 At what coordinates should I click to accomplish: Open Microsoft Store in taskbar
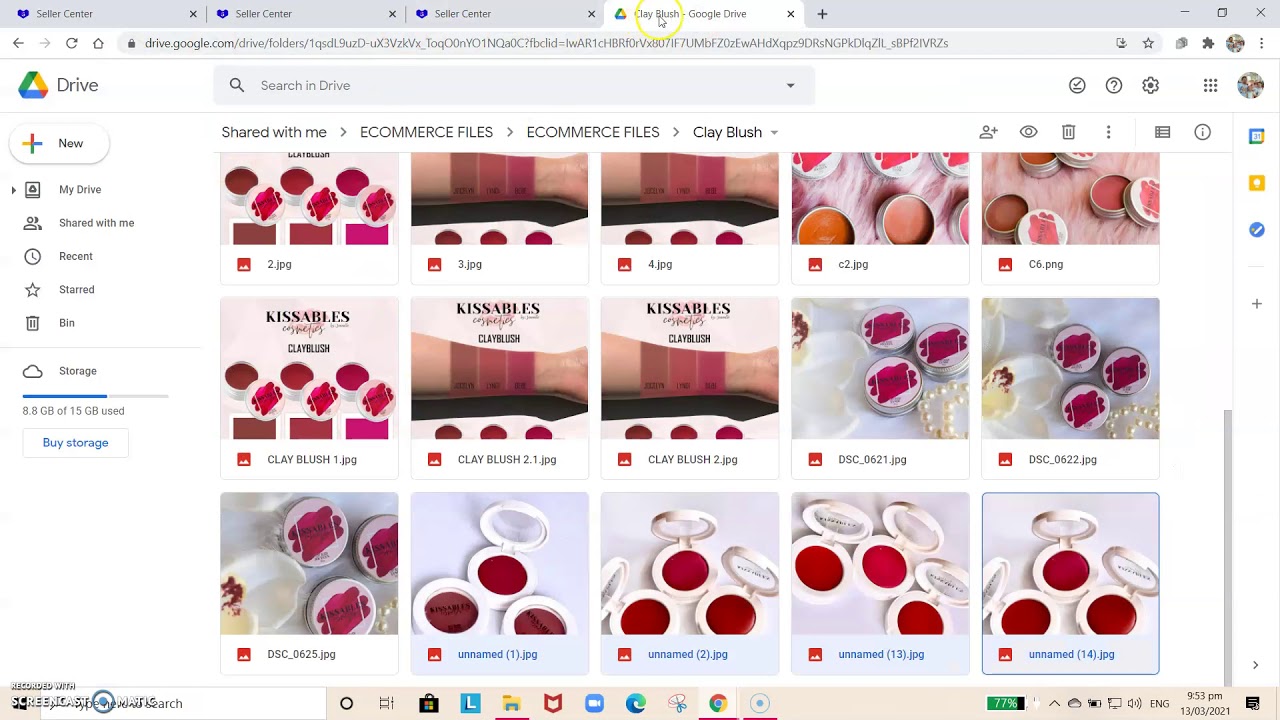pos(429,703)
